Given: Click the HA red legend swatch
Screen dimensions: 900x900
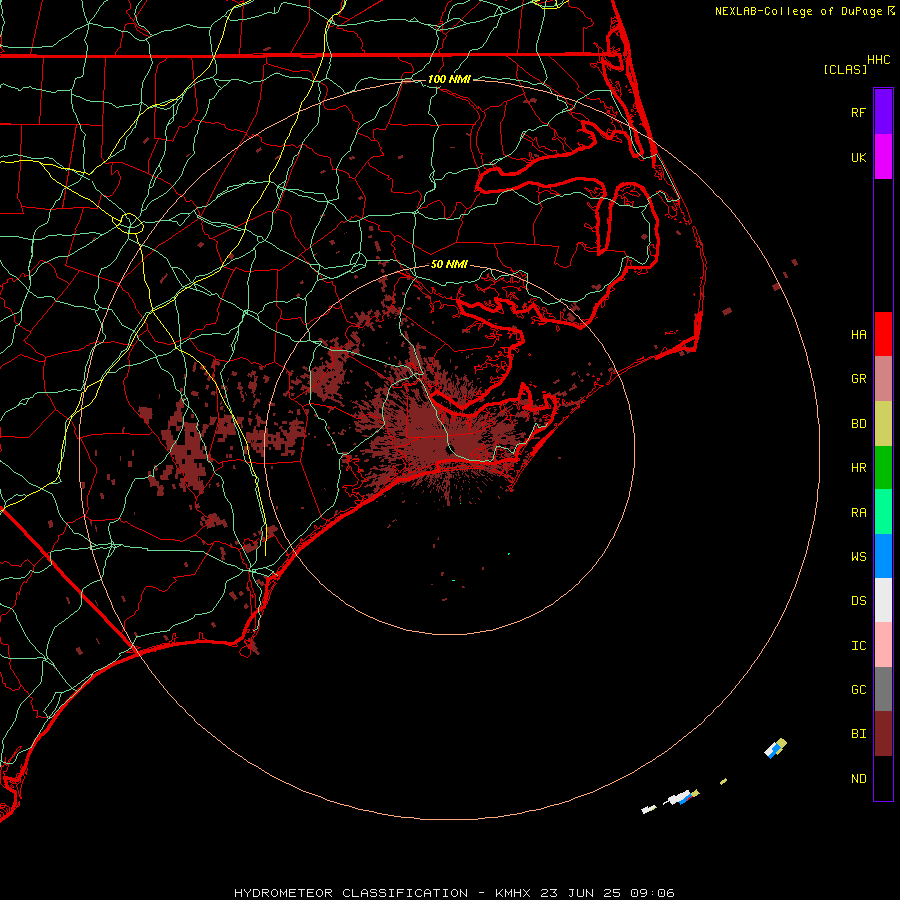Looking at the screenshot, I should point(883,334).
